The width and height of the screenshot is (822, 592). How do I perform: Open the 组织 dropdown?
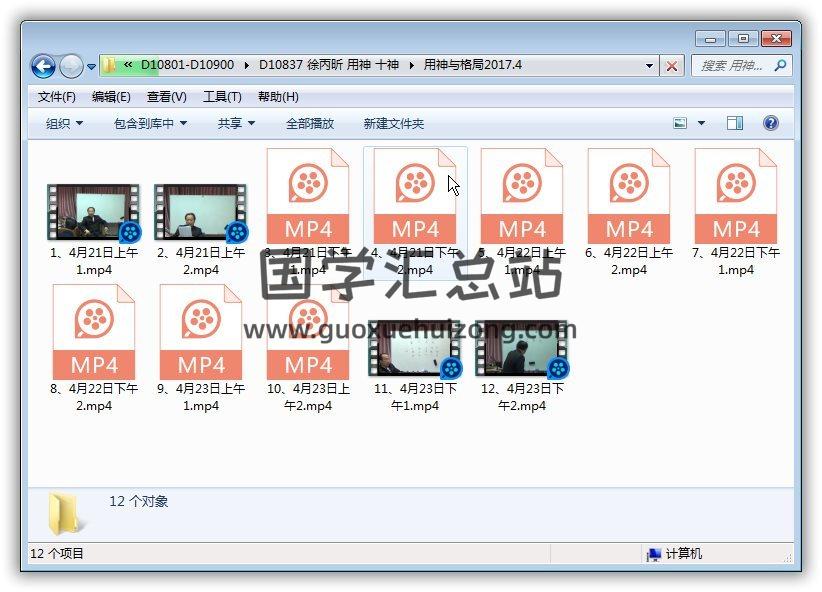(64, 124)
